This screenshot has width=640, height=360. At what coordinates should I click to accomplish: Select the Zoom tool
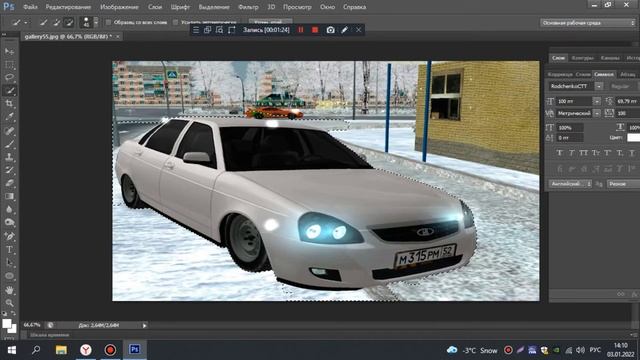(9, 302)
